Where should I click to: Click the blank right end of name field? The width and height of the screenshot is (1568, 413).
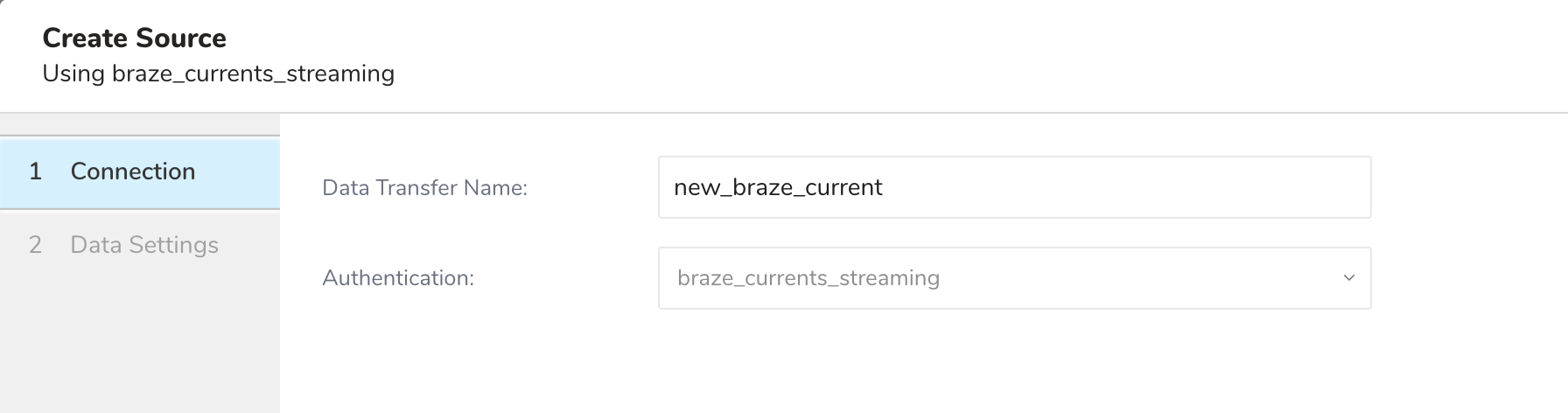click(x=1225, y=187)
